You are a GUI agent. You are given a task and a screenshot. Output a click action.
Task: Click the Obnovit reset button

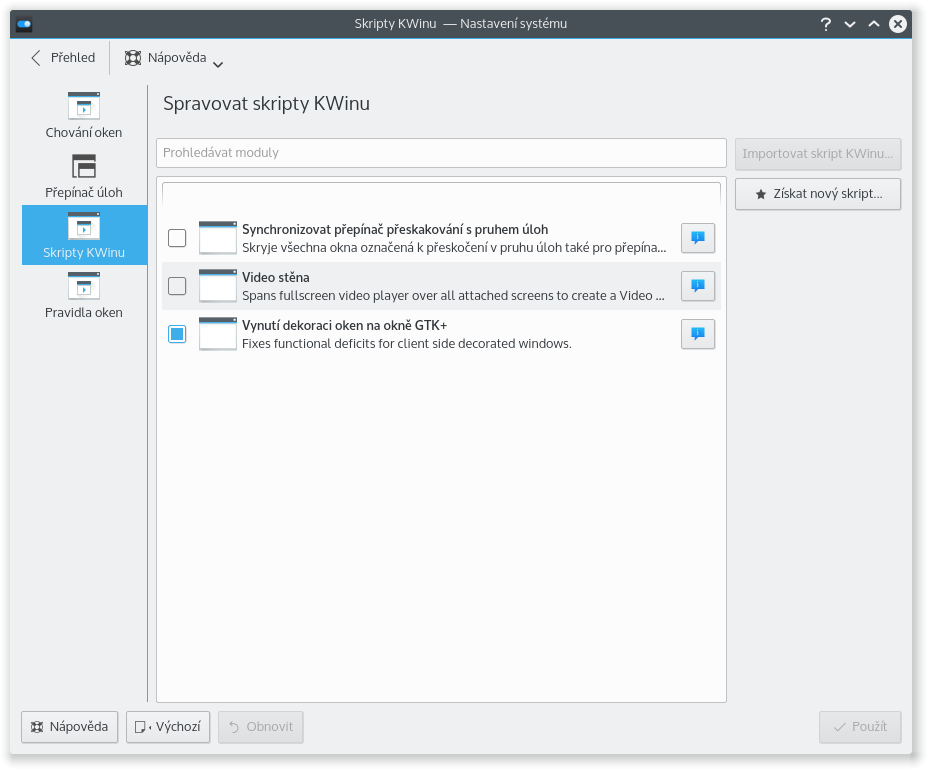(x=261, y=727)
